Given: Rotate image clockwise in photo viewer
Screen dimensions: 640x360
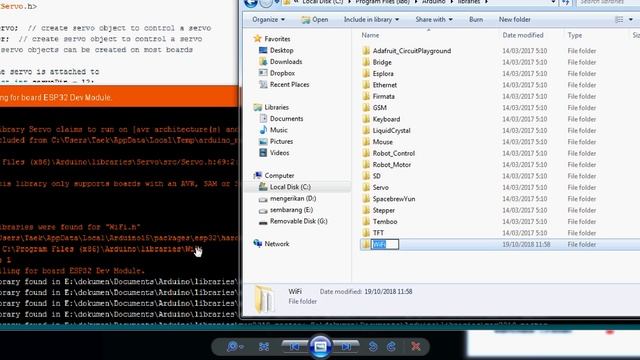Looking at the screenshot, I should pos(391,347).
